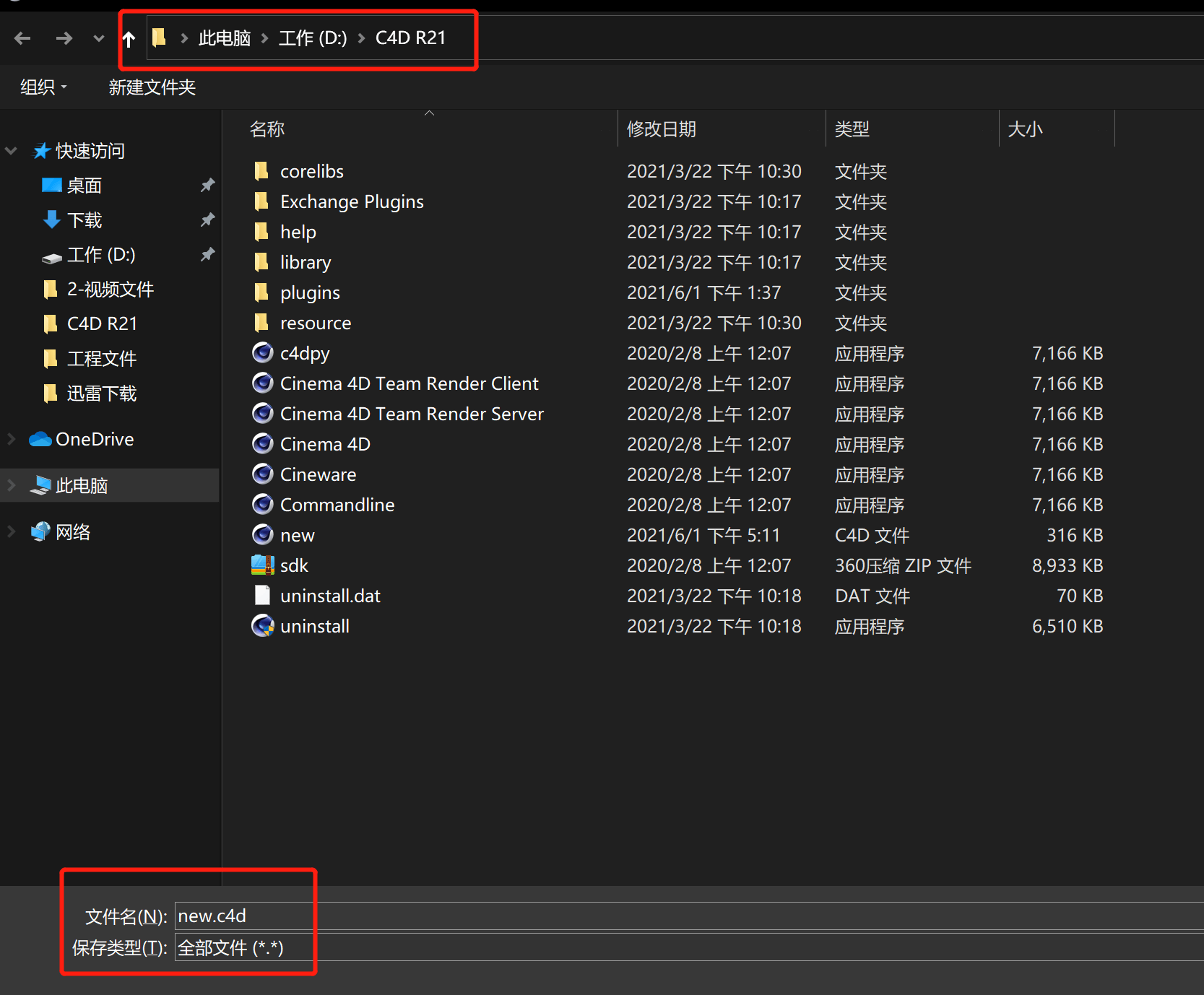Click 工作 (D:) in the address path

point(313,38)
